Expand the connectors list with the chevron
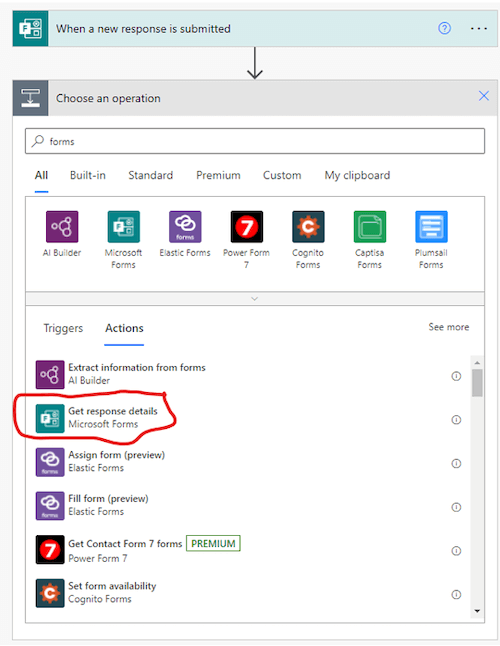The image size is (500, 646). click(255, 299)
